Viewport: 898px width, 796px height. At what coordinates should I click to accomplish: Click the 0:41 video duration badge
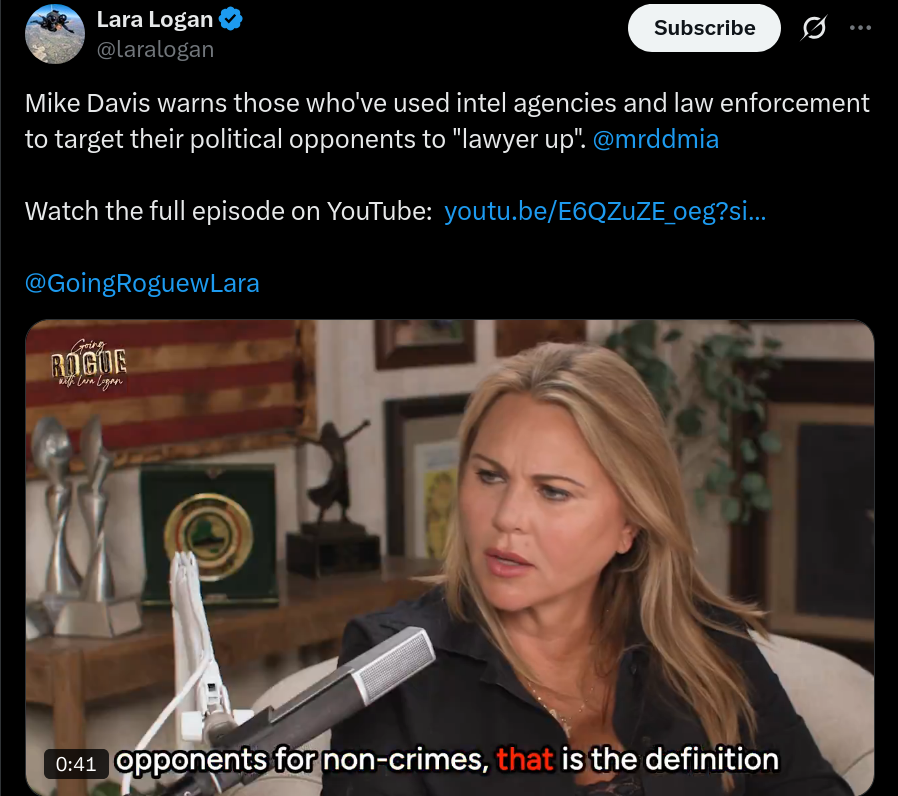click(x=76, y=764)
